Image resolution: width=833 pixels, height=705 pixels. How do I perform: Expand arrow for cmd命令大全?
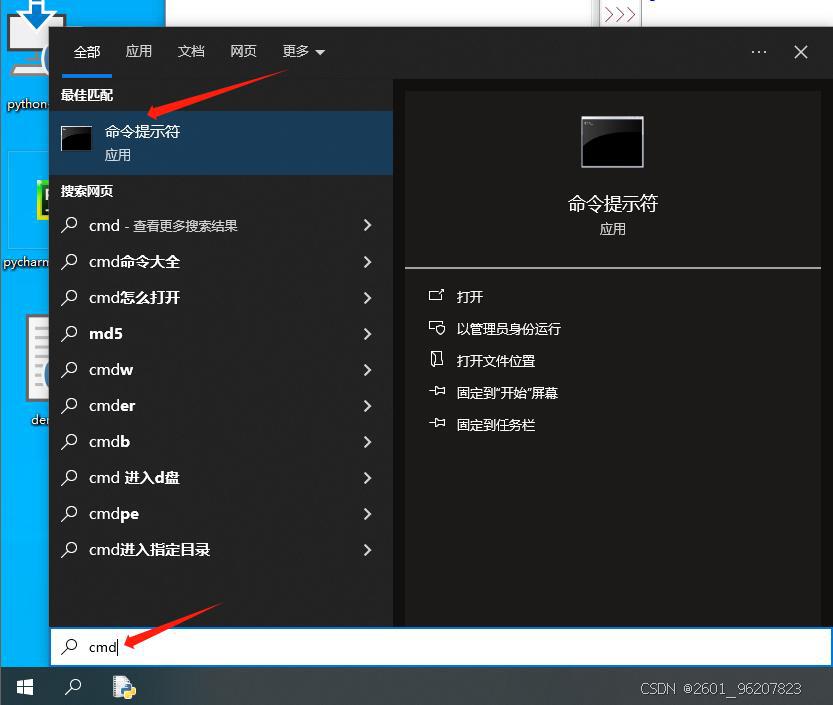click(367, 262)
